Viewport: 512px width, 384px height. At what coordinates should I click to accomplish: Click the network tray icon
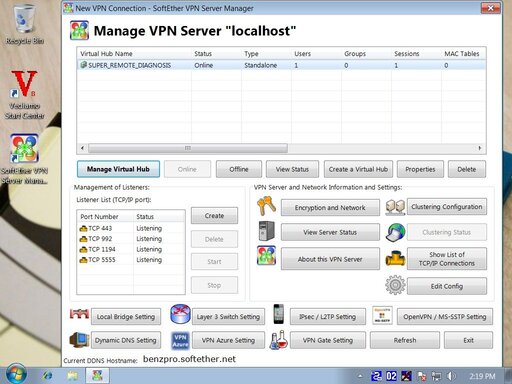pyautogui.click(x=436, y=376)
